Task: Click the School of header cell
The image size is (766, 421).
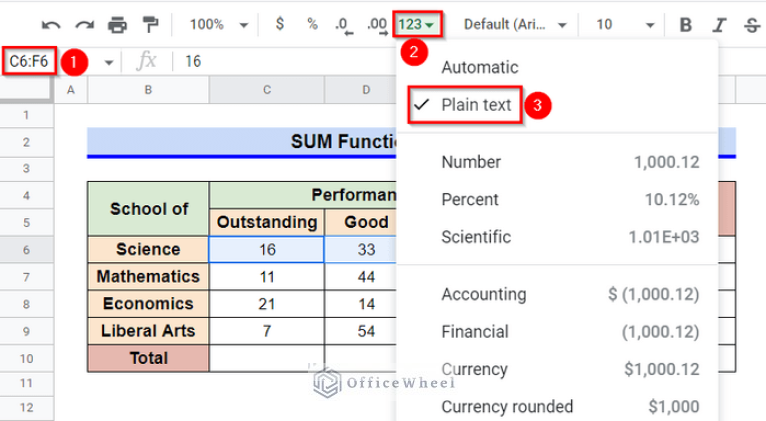Action: 149,209
